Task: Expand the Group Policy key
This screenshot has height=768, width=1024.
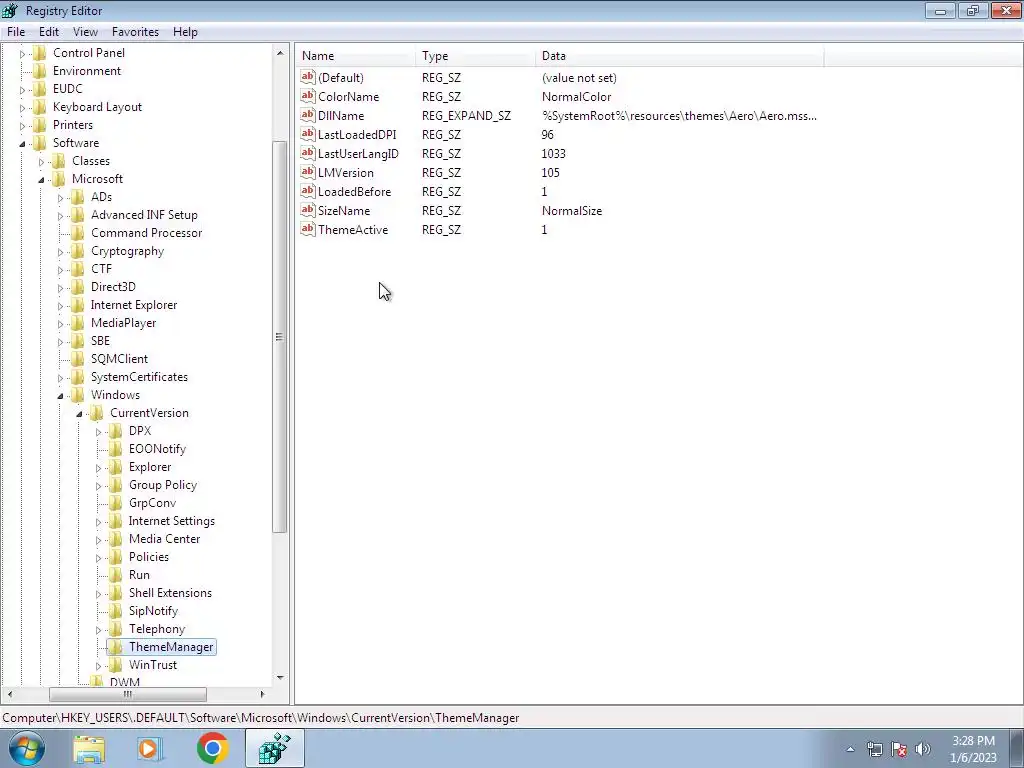Action: pos(98,486)
